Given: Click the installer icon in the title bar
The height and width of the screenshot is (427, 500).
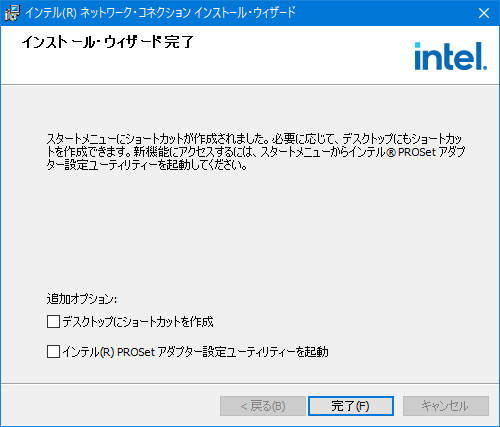Looking at the screenshot, I should [12, 13].
